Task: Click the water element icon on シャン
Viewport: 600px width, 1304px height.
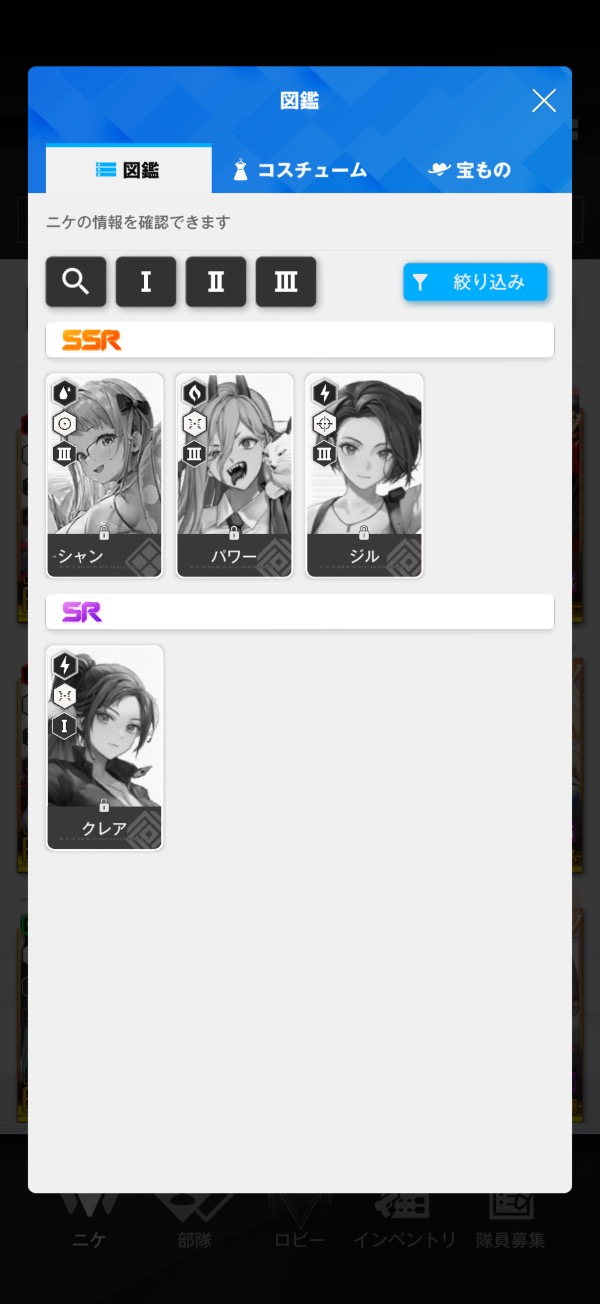Action: (64, 393)
